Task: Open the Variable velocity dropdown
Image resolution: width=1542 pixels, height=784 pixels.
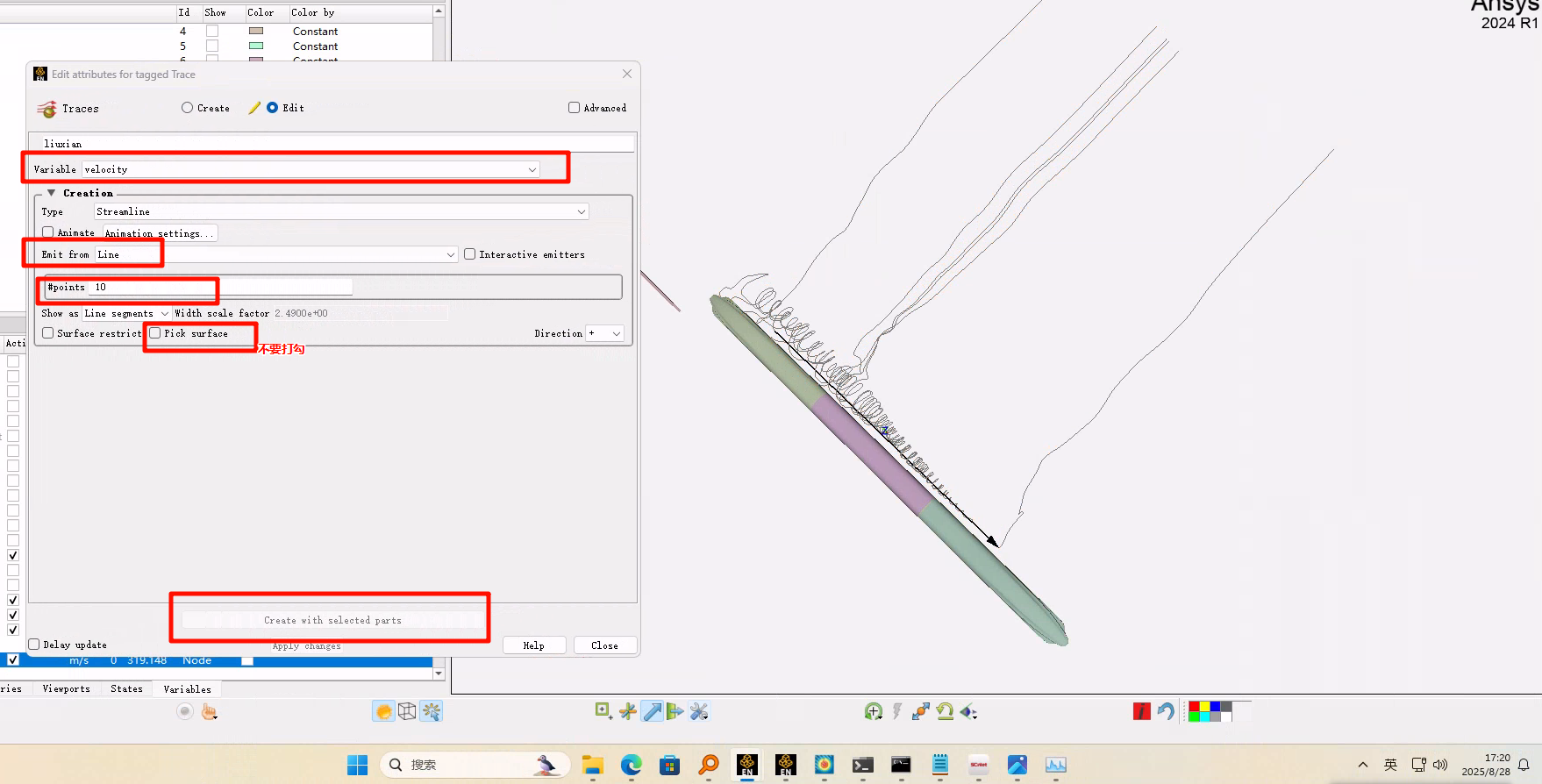Action: tap(532, 169)
